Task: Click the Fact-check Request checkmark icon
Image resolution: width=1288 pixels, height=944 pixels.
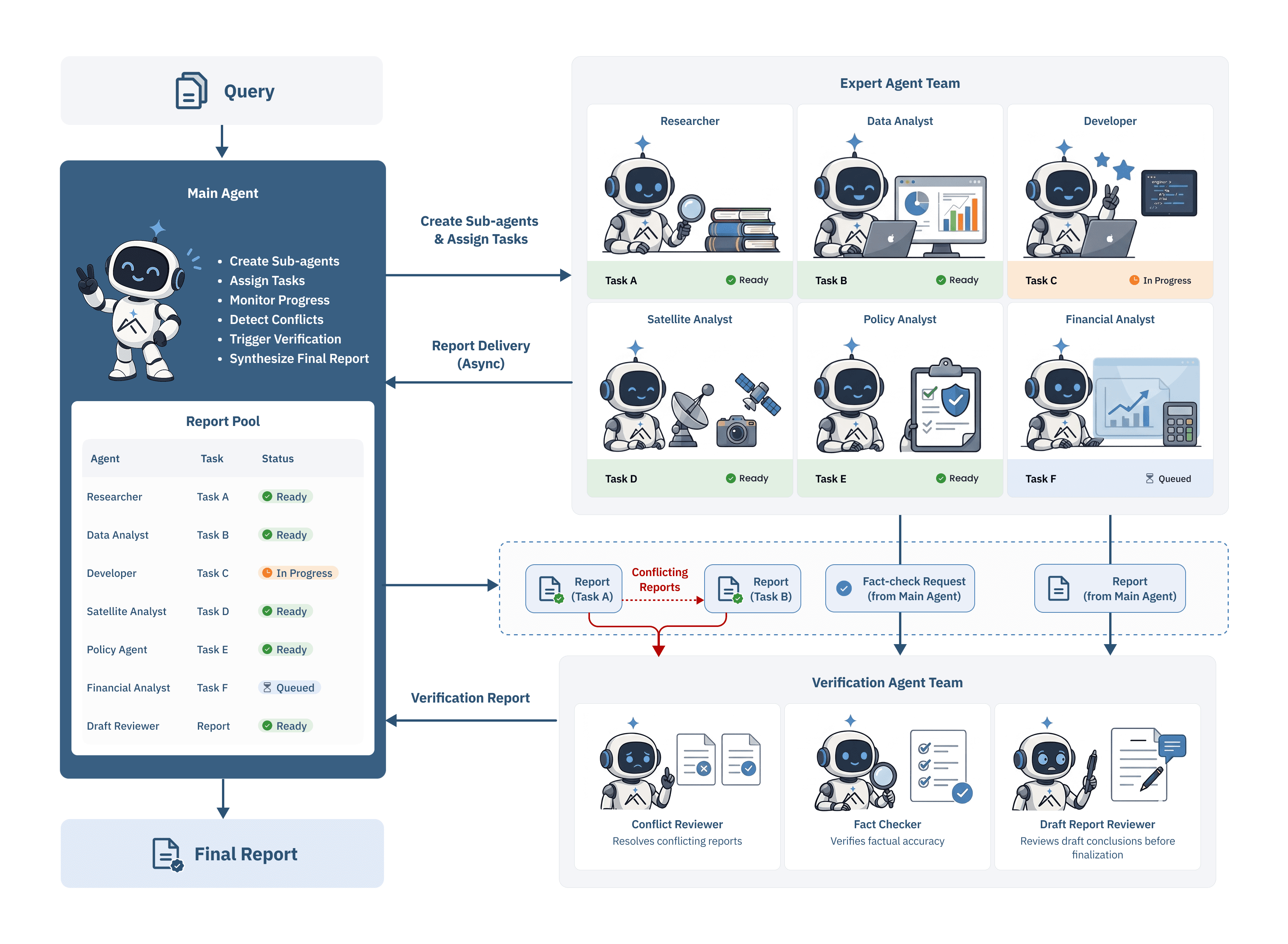Action: (844, 589)
